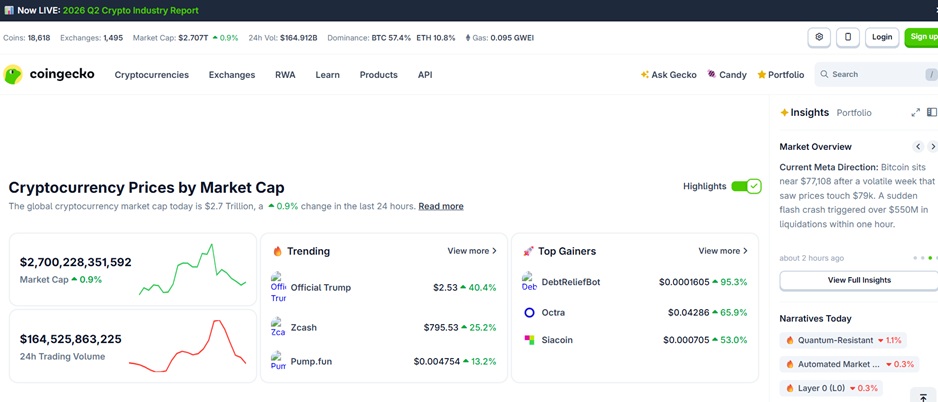The width and height of the screenshot is (938, 402).
Task: Click the Candy icon
Action: pyautogui.click(x=711, y=74)
